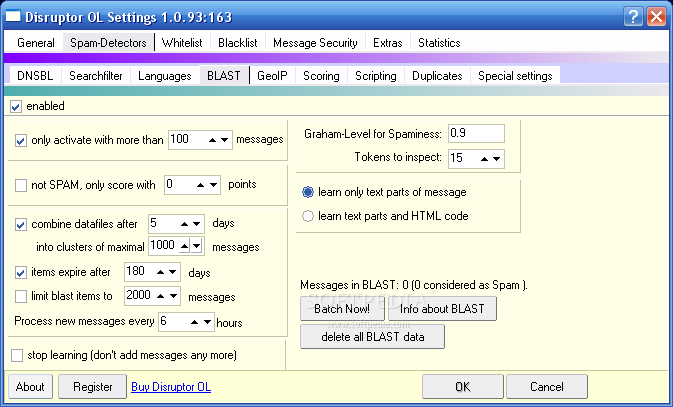Click the Register button

(x=92, y=386)
